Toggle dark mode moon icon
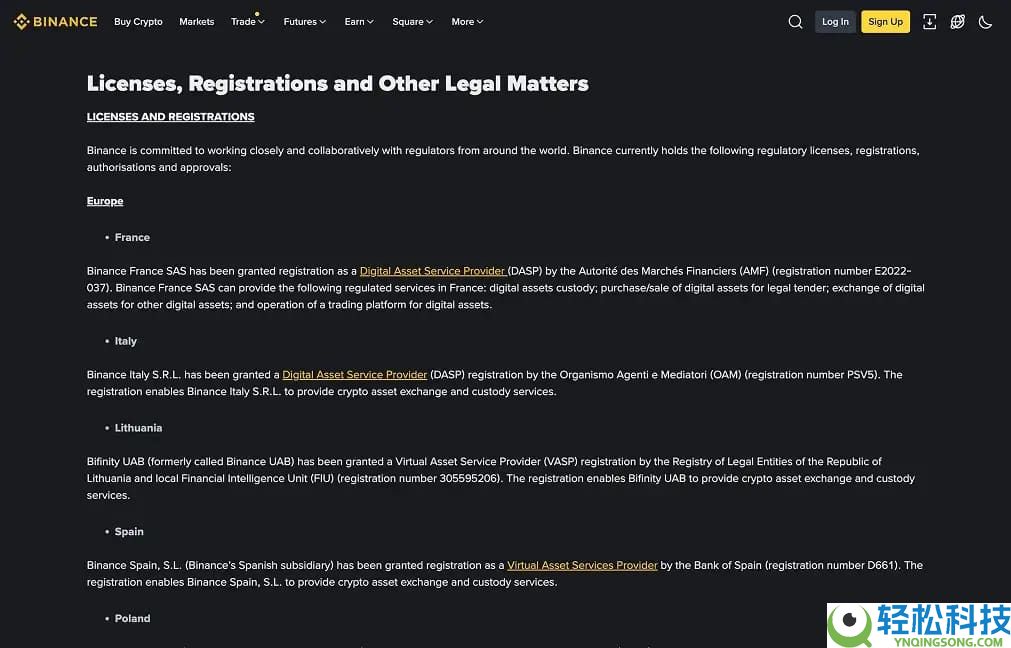This screenshot has width=1011, height=648. [x=985, y=22]
